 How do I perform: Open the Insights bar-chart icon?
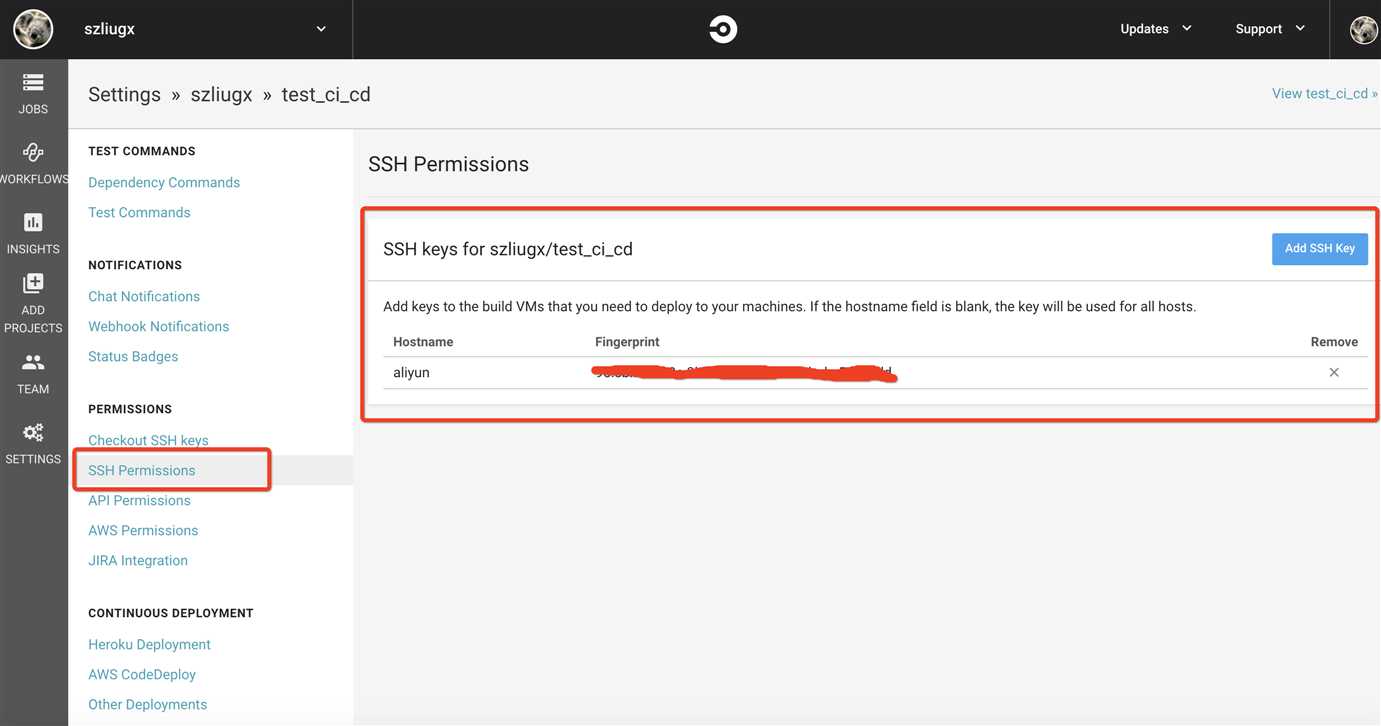(x=33, y=222)
